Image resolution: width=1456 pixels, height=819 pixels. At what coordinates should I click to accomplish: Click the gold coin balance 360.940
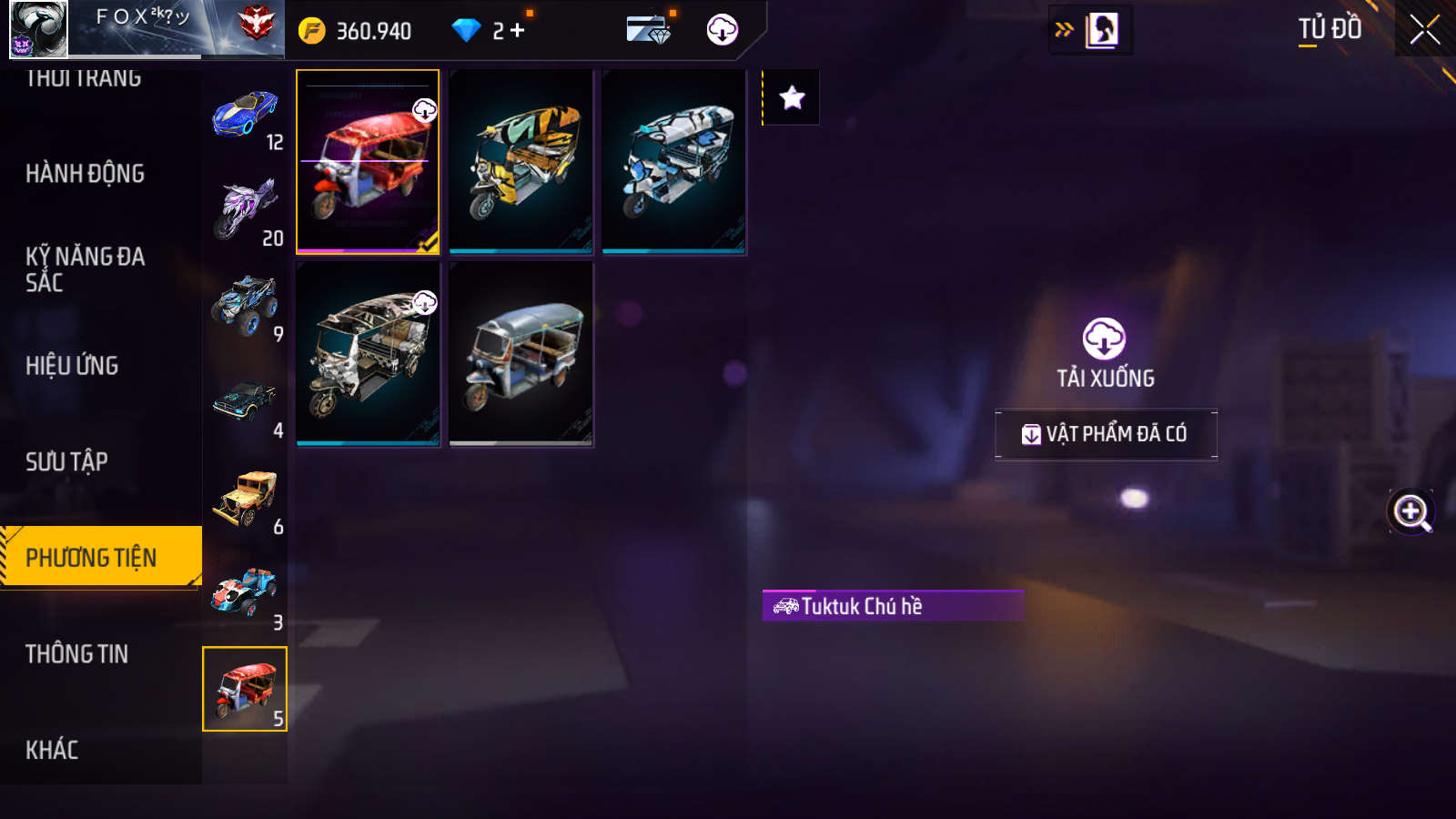[x=357, y=31]
